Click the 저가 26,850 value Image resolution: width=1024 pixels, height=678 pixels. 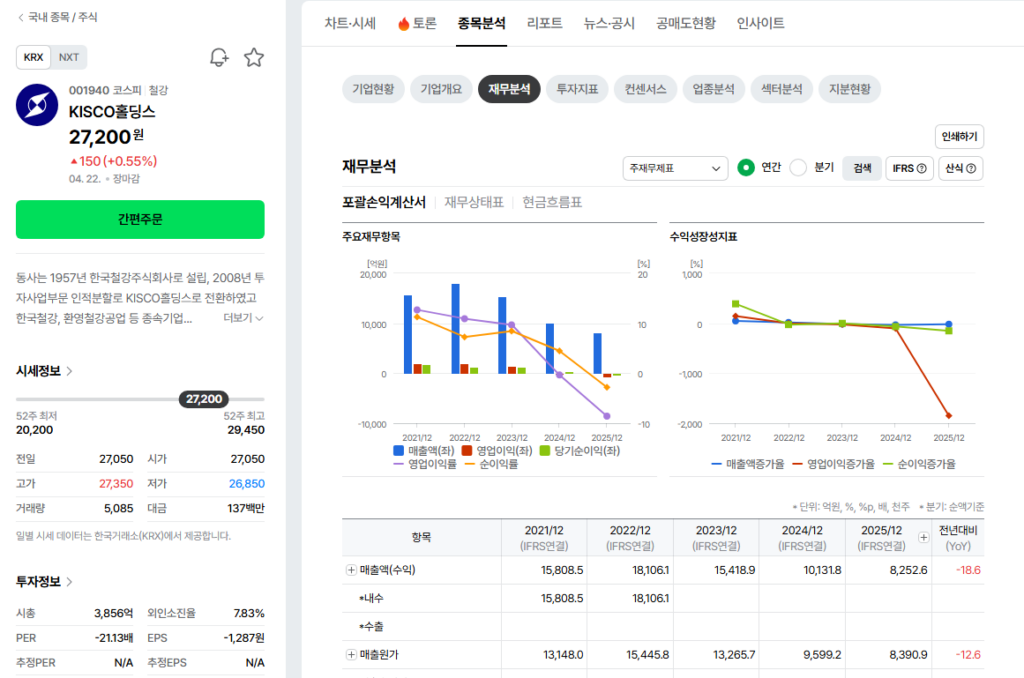[x=247, y=484]
